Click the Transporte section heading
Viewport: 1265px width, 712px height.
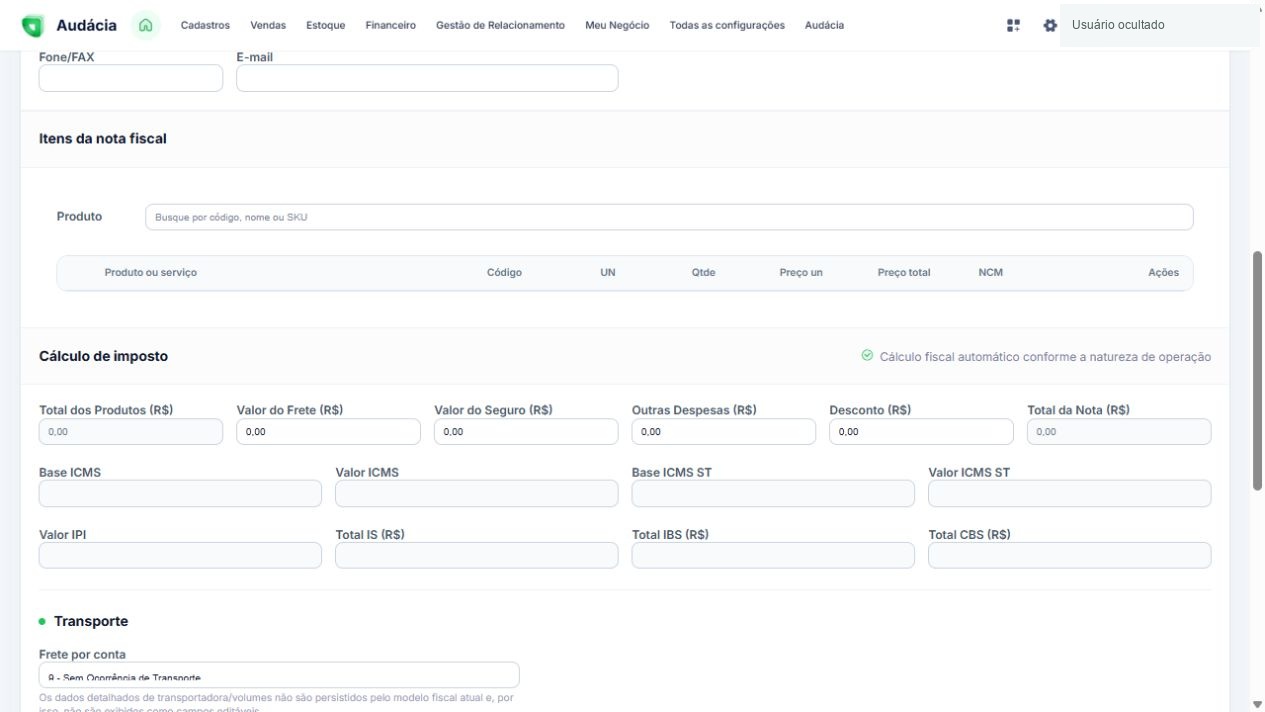pos(91,621)
